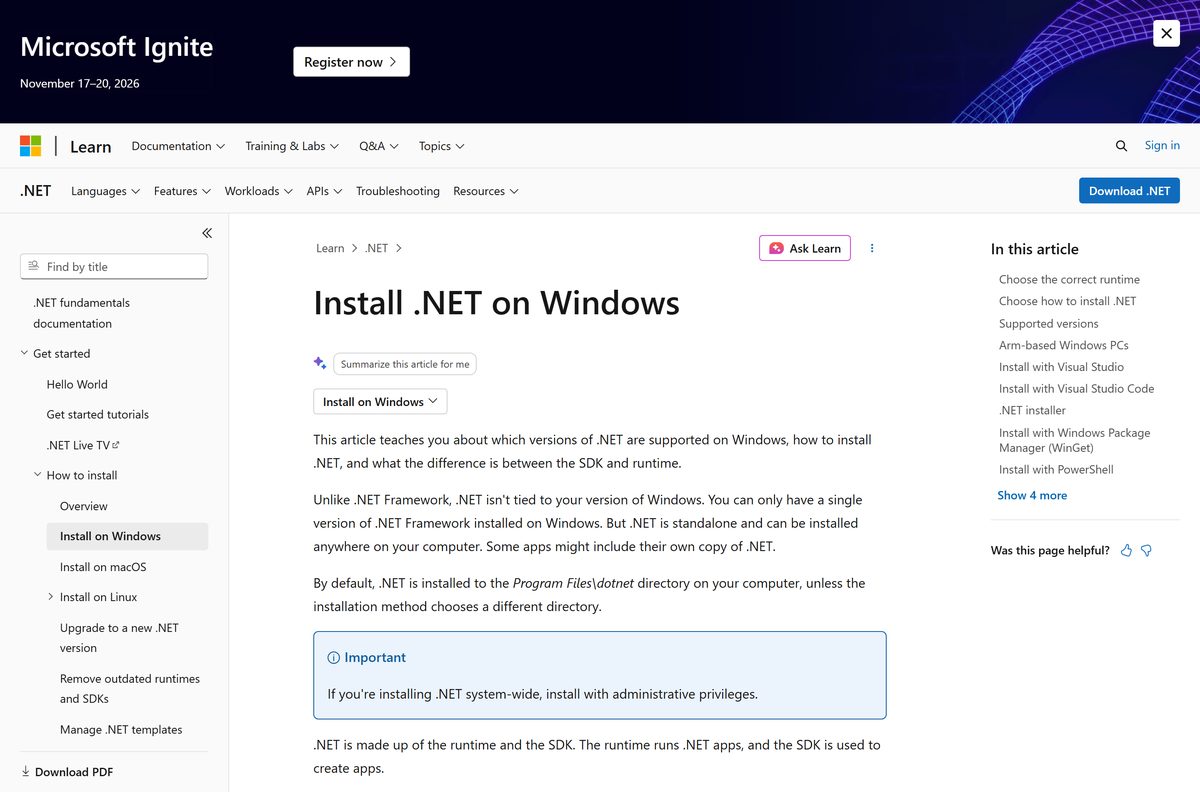
Task: Expand the Install on Linux tree node
Action: pos(51,597)
